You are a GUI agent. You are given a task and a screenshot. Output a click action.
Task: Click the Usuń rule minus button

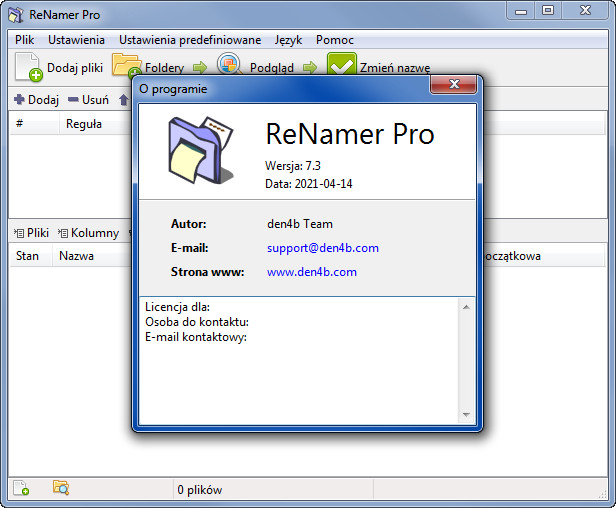point(88,100)
